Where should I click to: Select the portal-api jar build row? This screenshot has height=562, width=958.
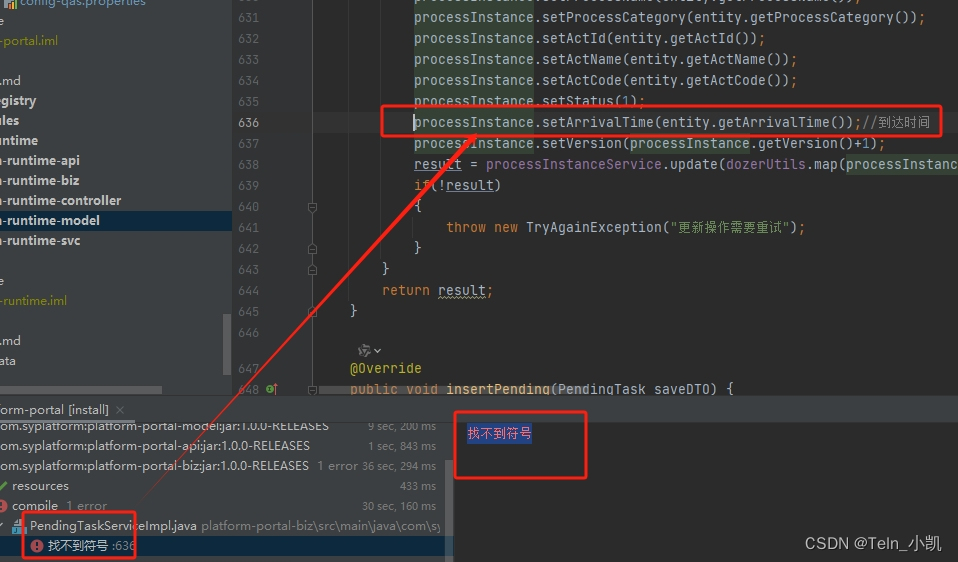pyautogui.click(x=221, y=446)
